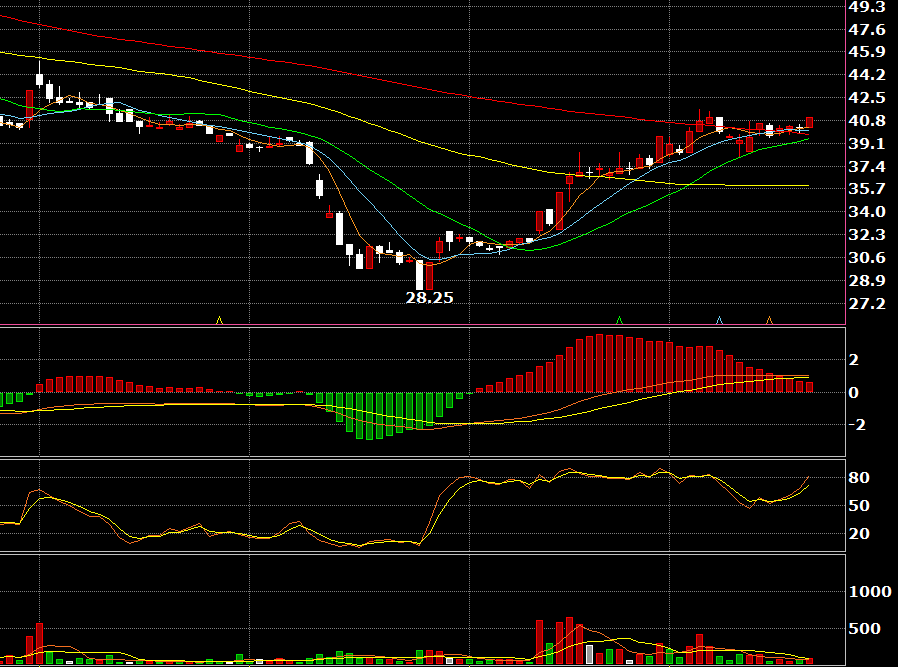Click the 0 label on the MACD axis

click(x=853, y=392)
